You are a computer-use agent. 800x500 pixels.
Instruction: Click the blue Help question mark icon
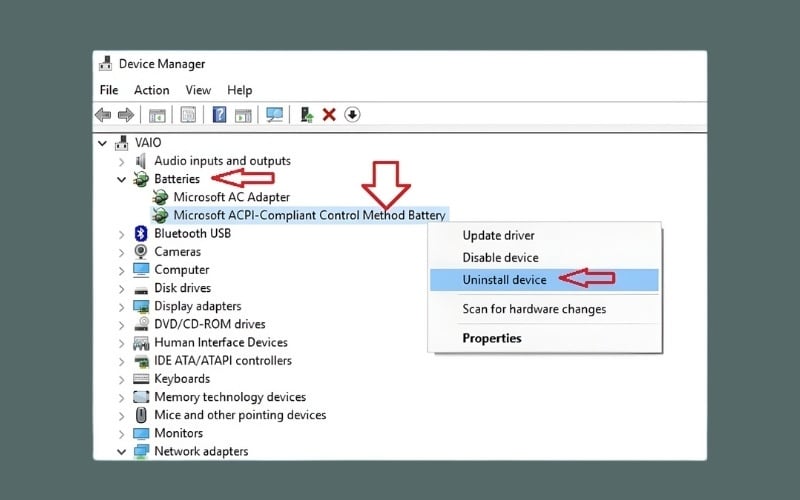(x=219, y=115)
